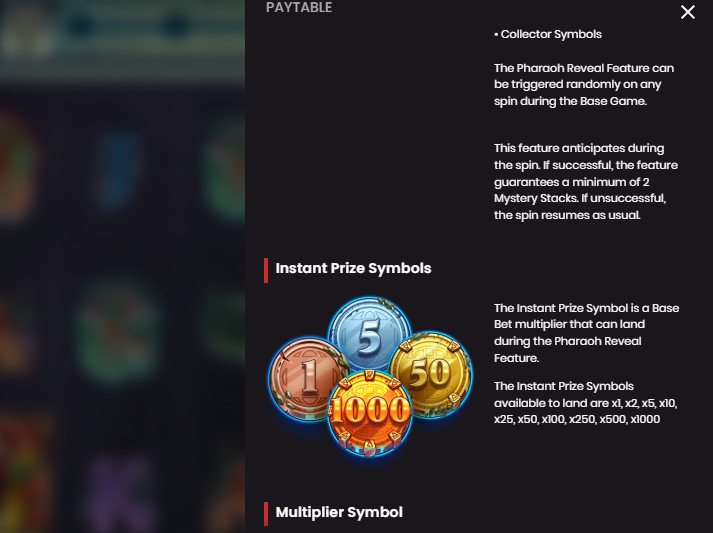Image resolution: width=713 pixels, height=533 pixels.
Task: Click the red bar beside Instant Prize Symbols
Action: [266, 270]
